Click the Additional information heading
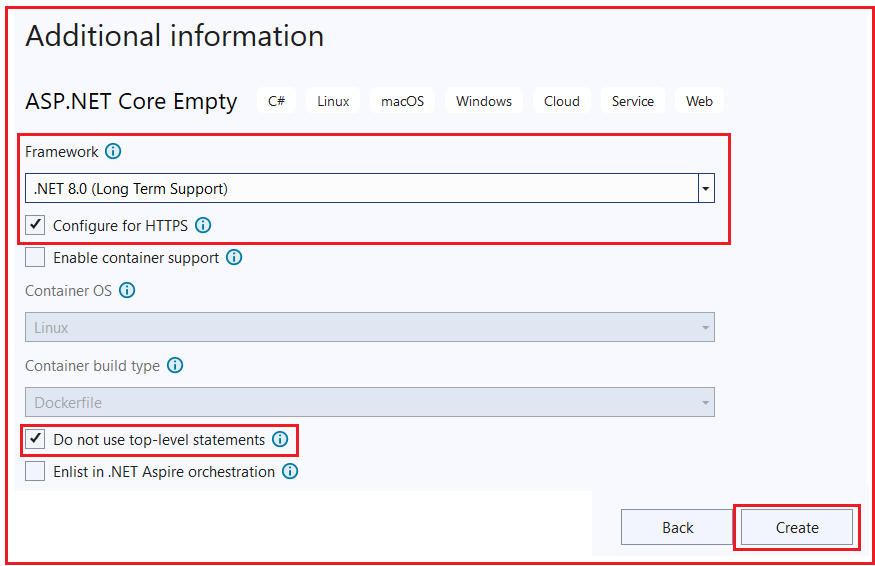 pyautogui.click(x=175, y=36)
